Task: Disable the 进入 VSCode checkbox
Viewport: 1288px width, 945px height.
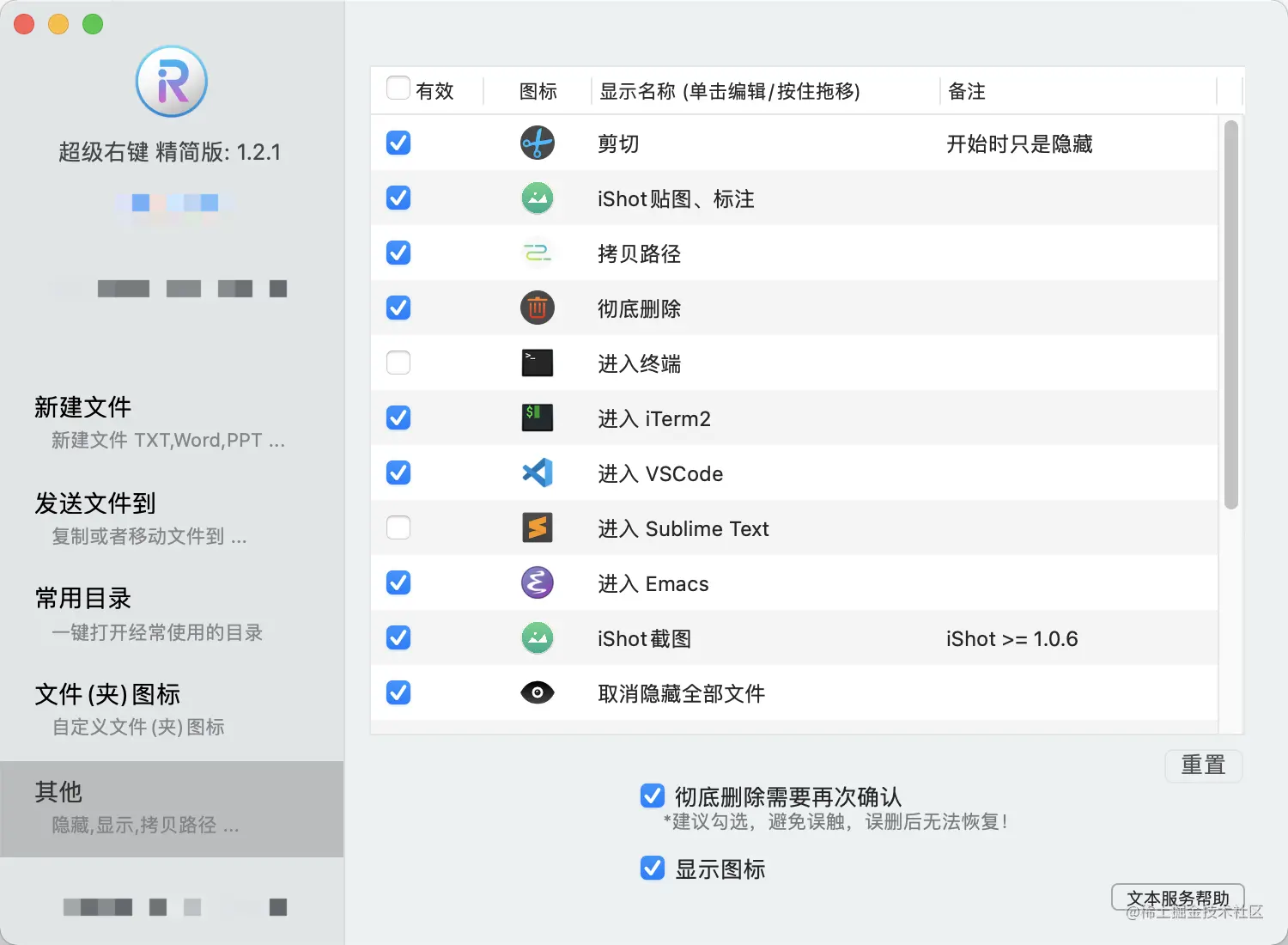Action: (398, 472)
